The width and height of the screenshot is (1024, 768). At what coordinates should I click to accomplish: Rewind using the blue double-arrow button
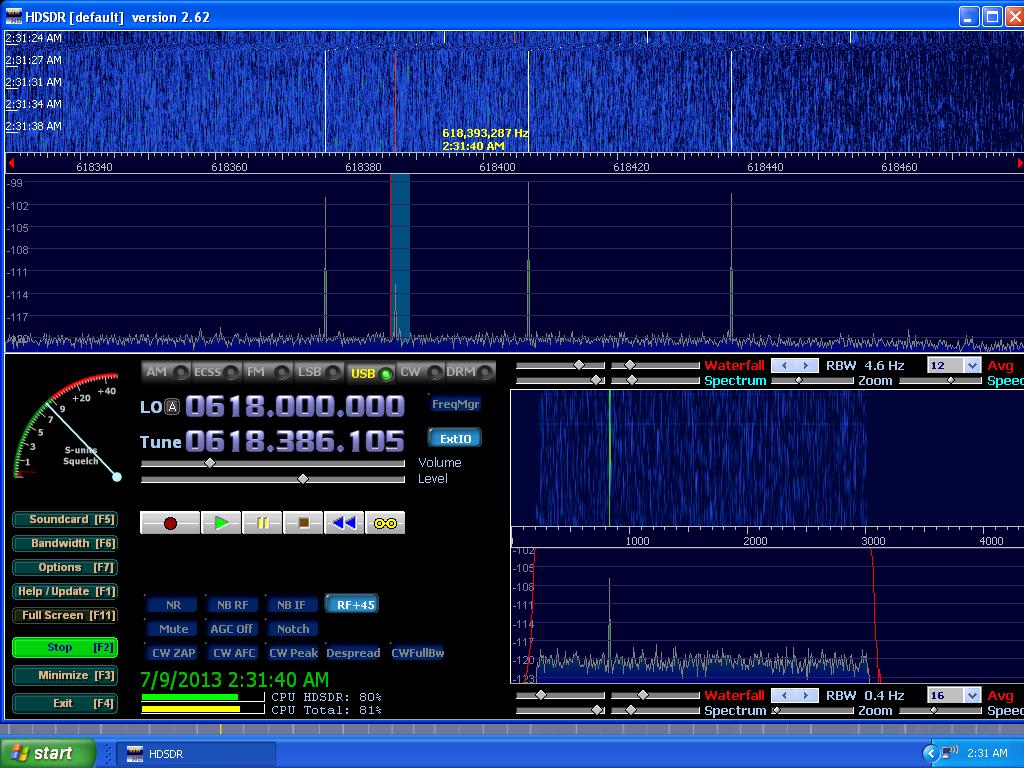click(344, 523)
